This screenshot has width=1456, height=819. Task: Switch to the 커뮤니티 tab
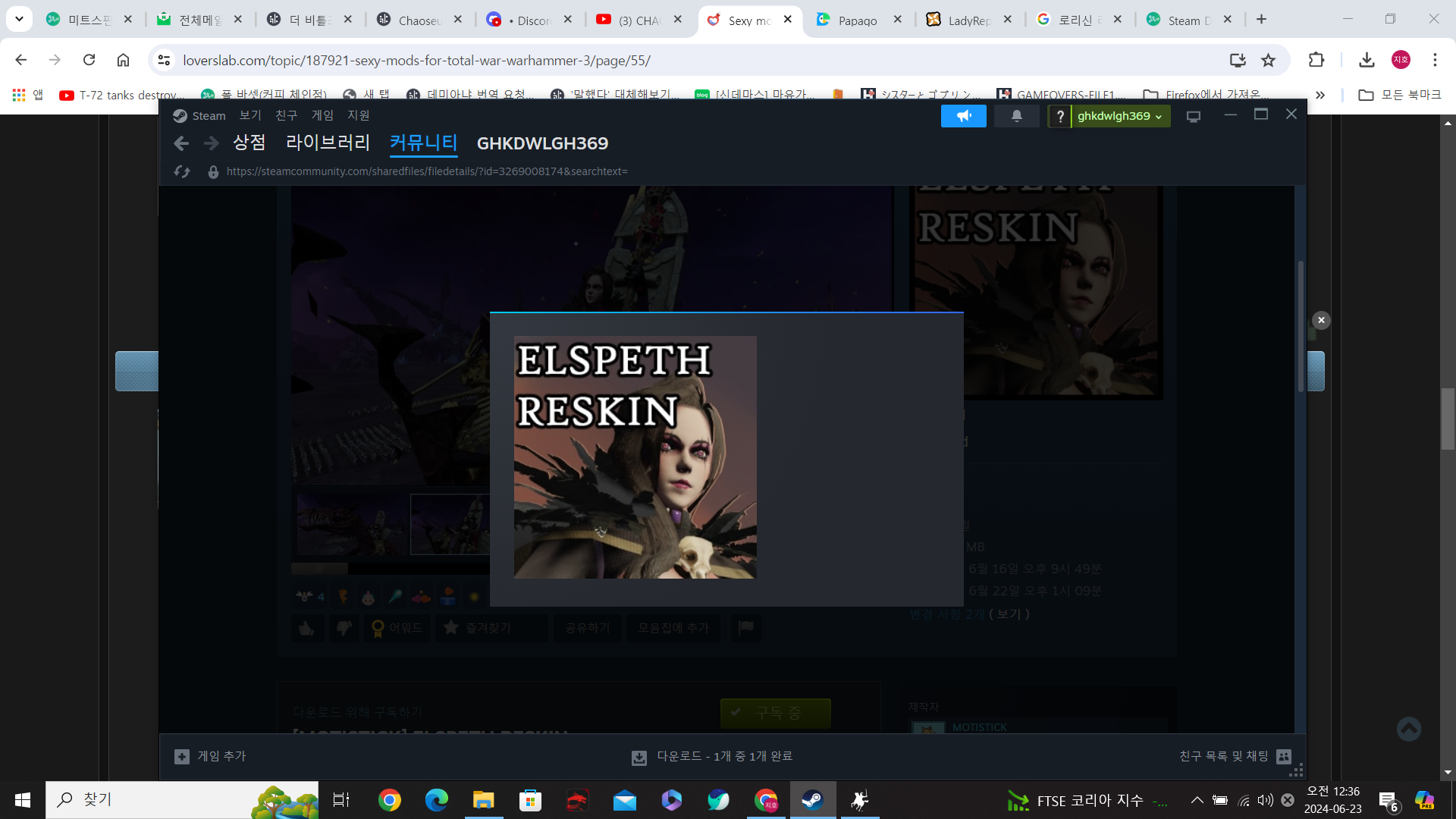(423, 143)
